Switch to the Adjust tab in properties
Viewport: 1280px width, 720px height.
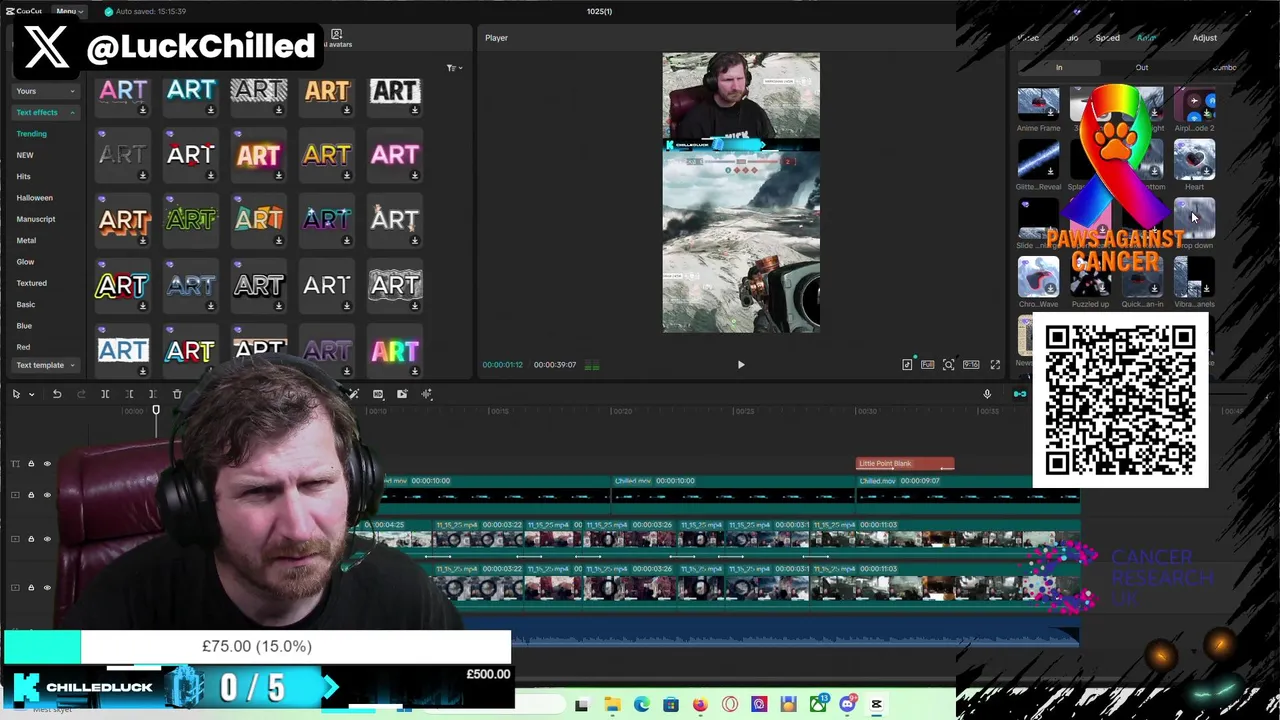click(x=1204, y=38)
